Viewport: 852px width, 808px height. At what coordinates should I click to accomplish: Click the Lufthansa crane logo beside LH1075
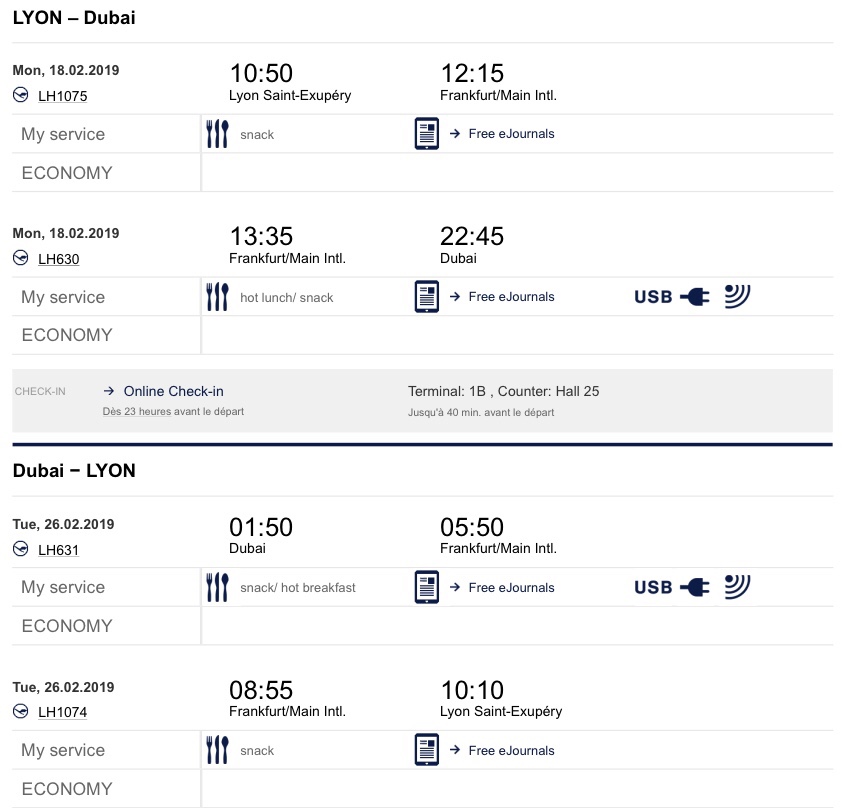21,95
